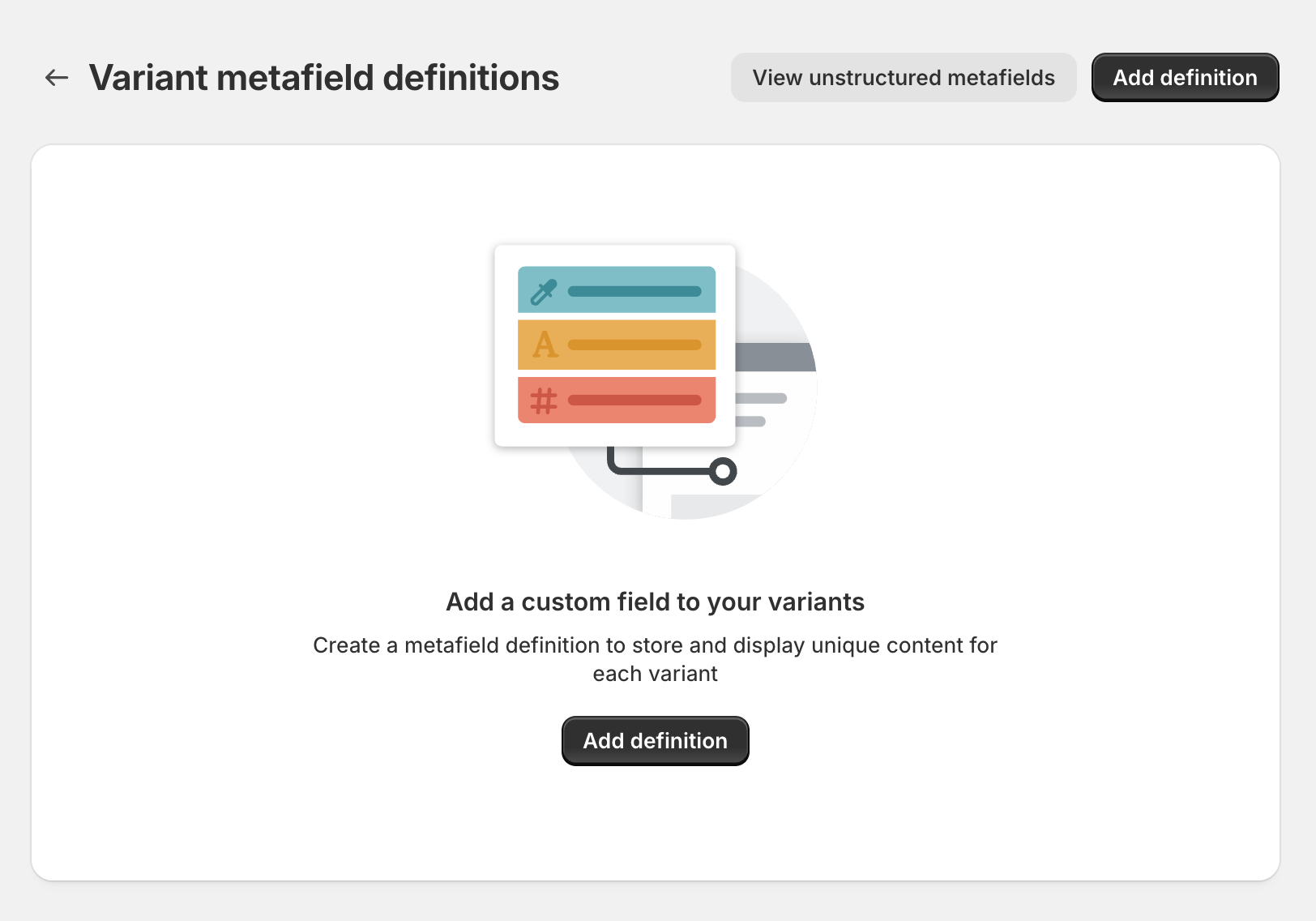
Task: Click the back arrow icon
Action: click(57, 78)
